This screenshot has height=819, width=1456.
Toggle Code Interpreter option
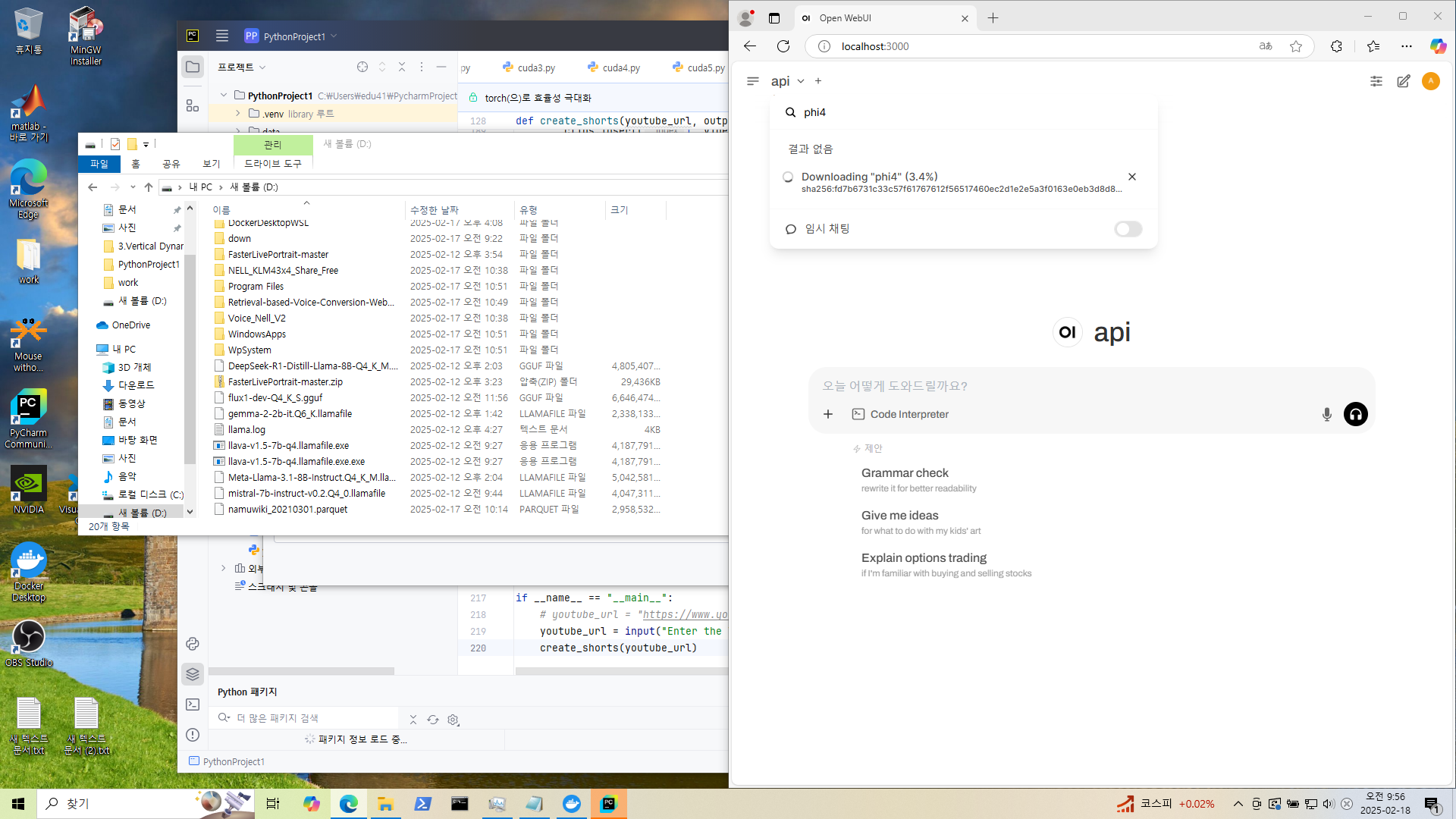[900, 414]
